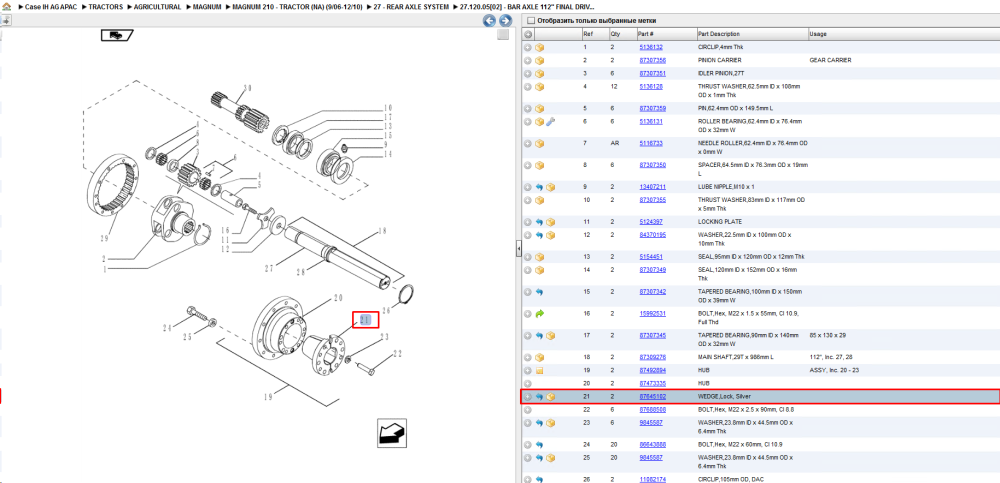Click plus icon for IDLER PINION row
This screenshot has height=483, width=1000.
click(528, 73)
